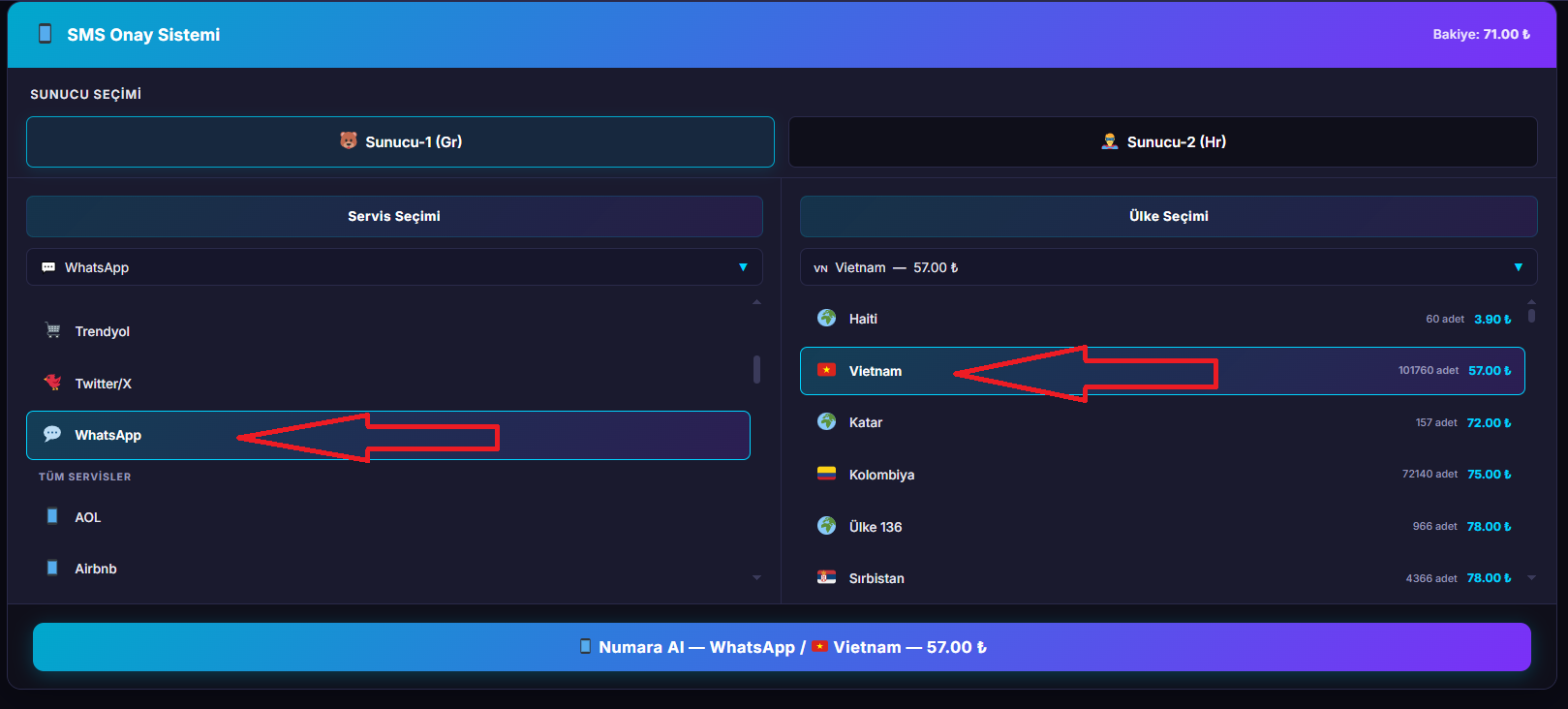Switch to Sunucu-2 (Hr) server
1568x709 pixels.
pyautogui.click(x=1162, y=141)
